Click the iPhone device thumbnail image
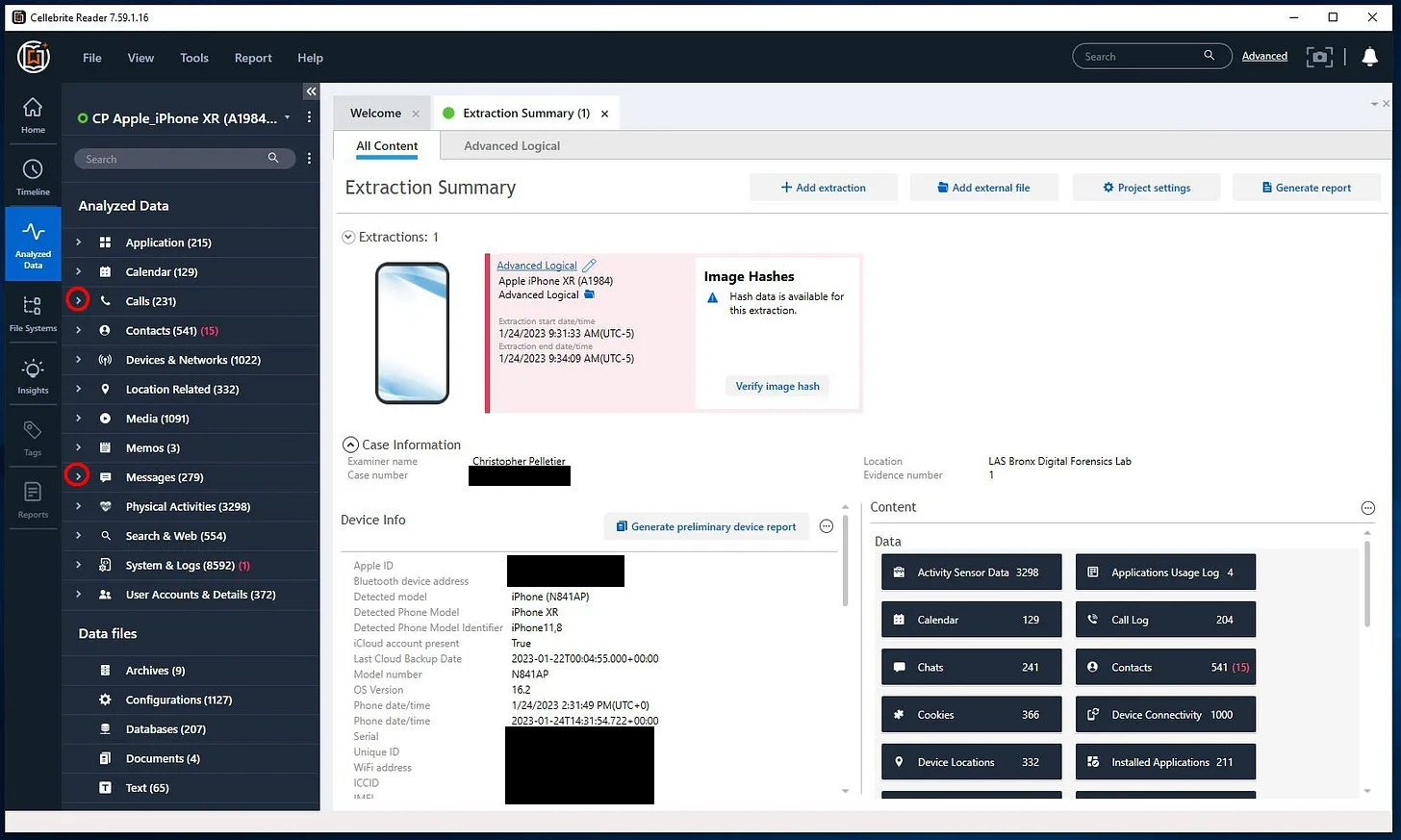Viewport: 1401px width, 840px height. coord(412,333)
